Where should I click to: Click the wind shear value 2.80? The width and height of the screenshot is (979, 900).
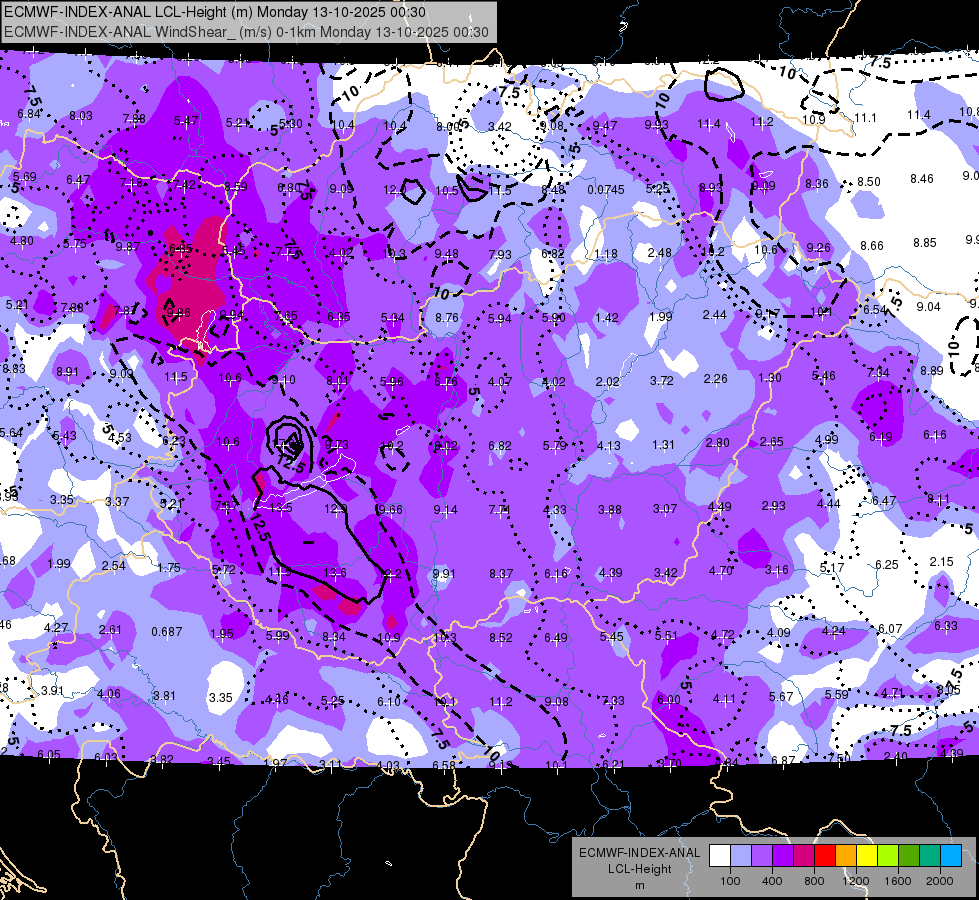point(717,443)
